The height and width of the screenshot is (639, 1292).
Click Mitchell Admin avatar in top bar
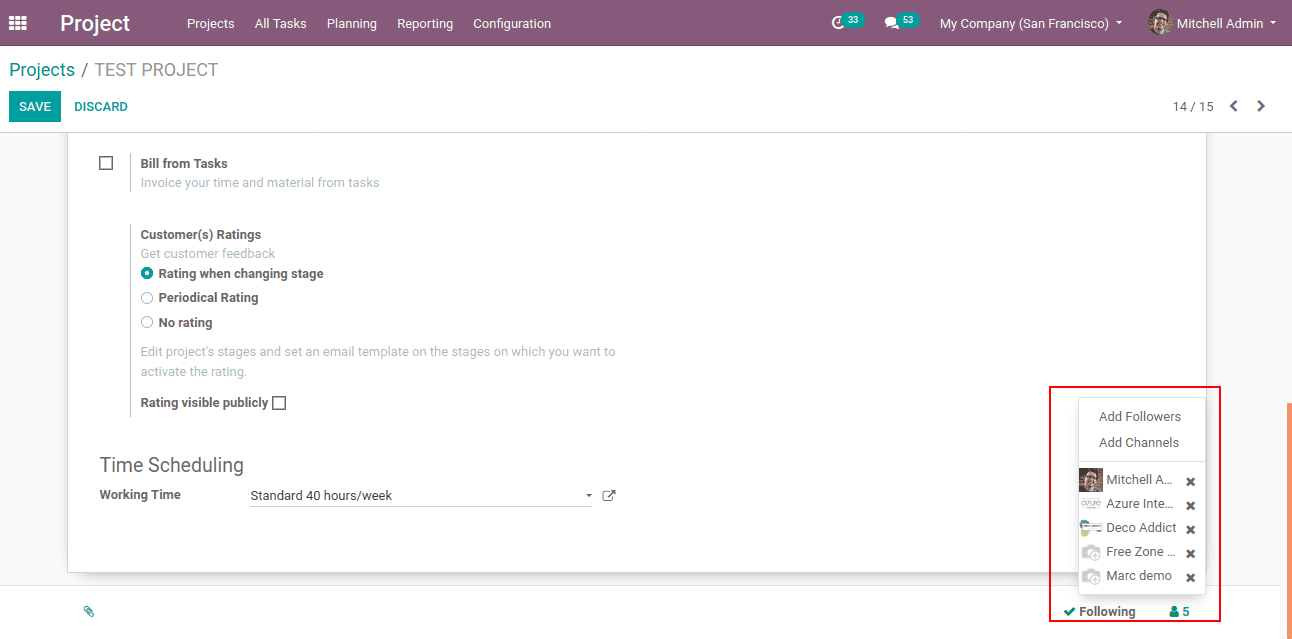[1160, 23]
